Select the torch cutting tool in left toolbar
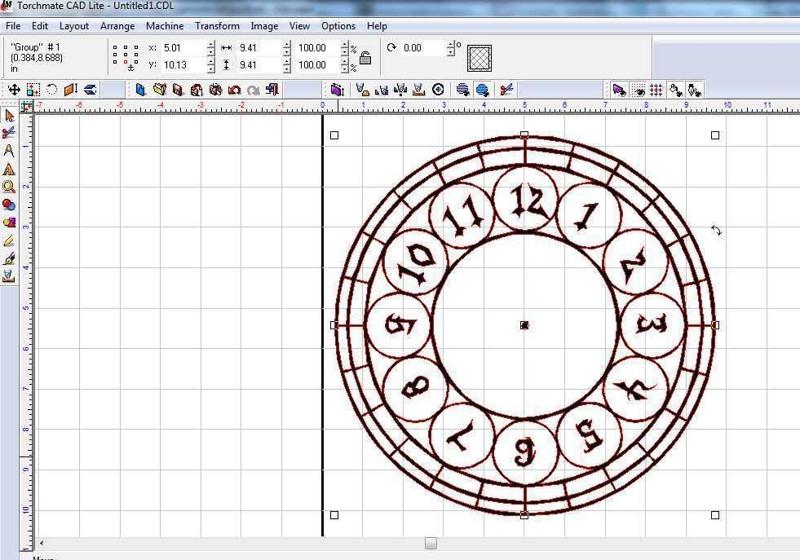Image resolution: width=800 pixels, height=560 pixels. pos(9,276)
